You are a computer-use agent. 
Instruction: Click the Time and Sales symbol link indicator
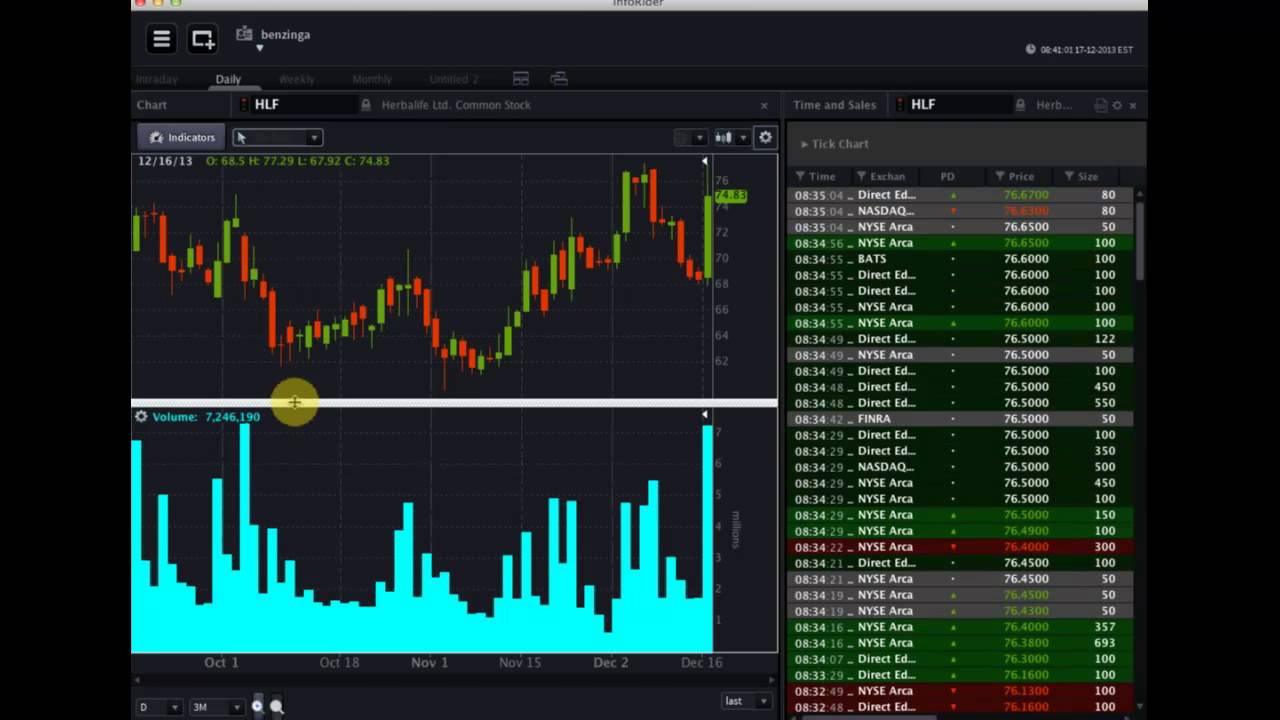[901, 104]
